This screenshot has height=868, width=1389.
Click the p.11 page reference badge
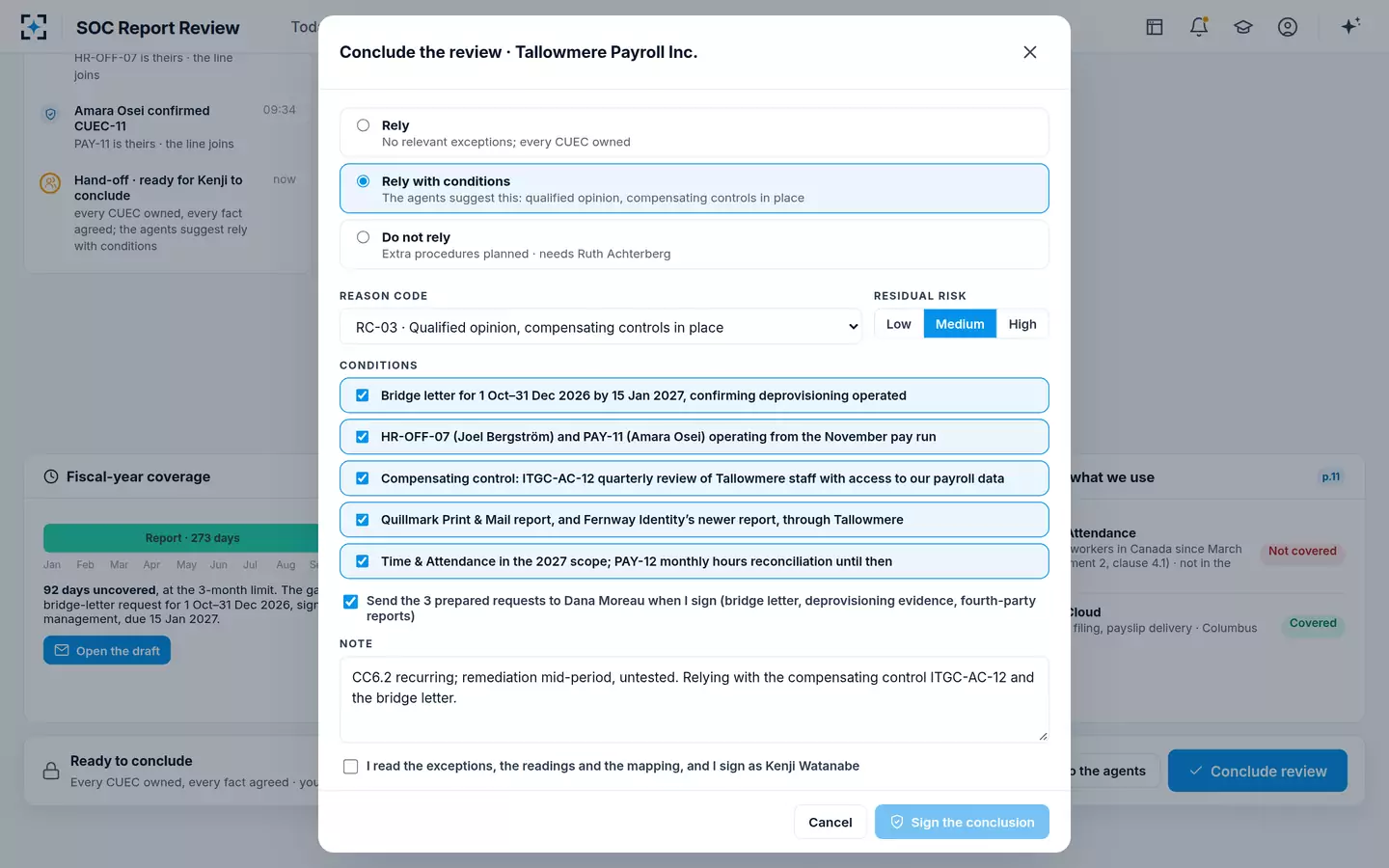point(1331,477)
